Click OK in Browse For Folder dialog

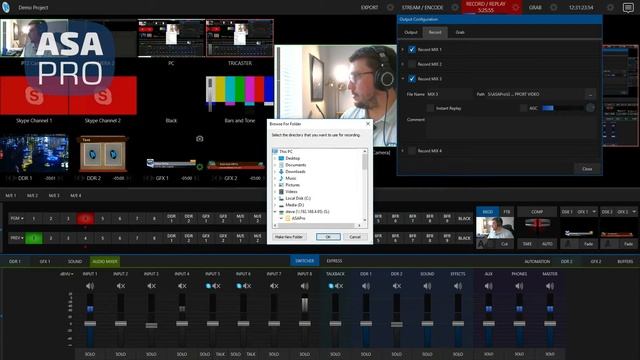[328, 237]
